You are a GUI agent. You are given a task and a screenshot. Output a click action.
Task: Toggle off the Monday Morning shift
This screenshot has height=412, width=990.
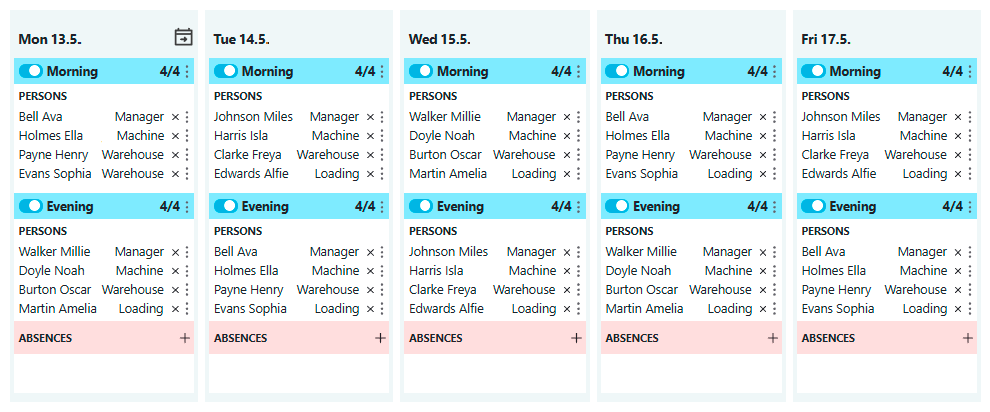31,71
